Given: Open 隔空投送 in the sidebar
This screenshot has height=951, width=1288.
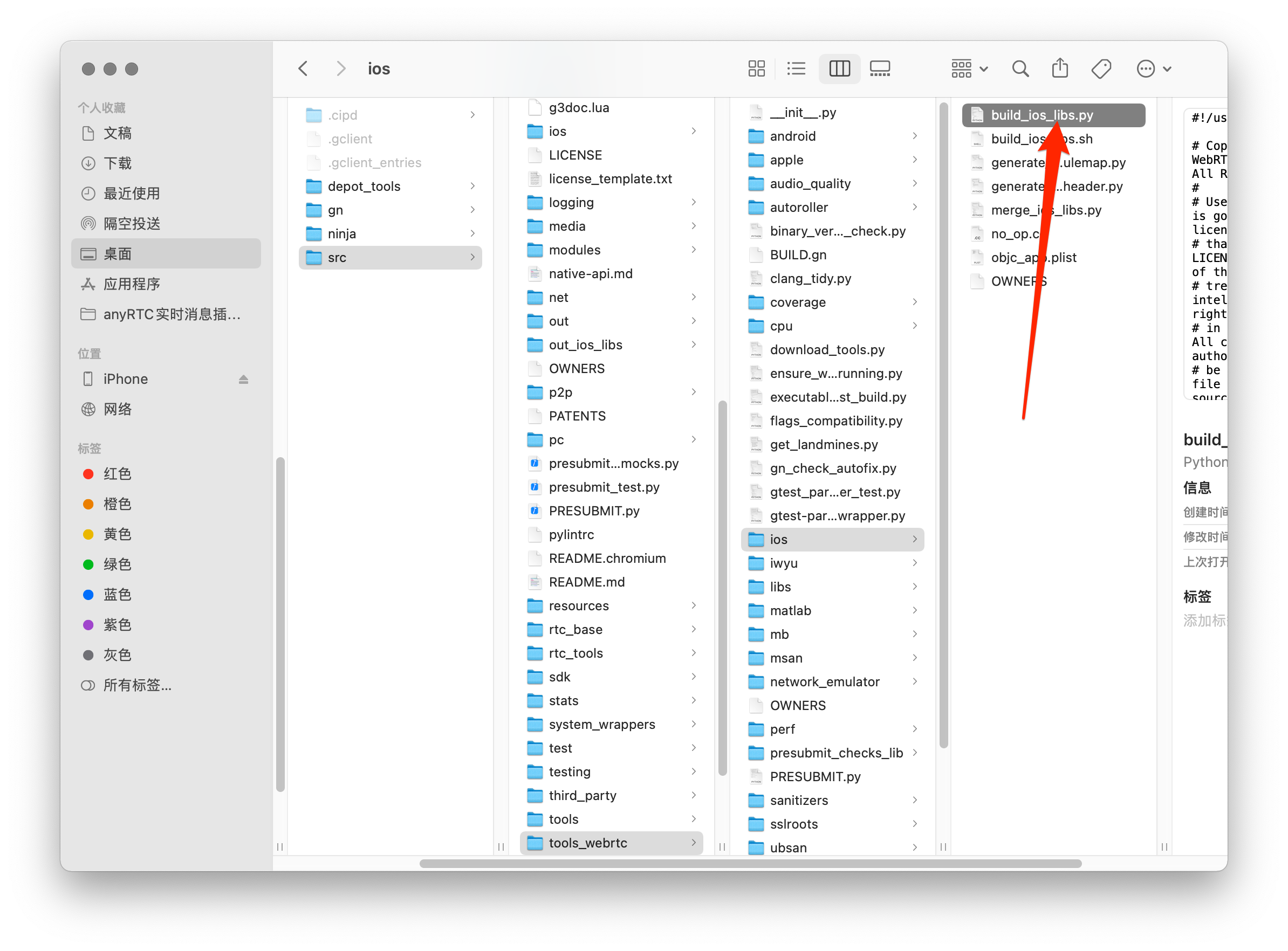Looking at the screenshot, I should click(166, 223).
